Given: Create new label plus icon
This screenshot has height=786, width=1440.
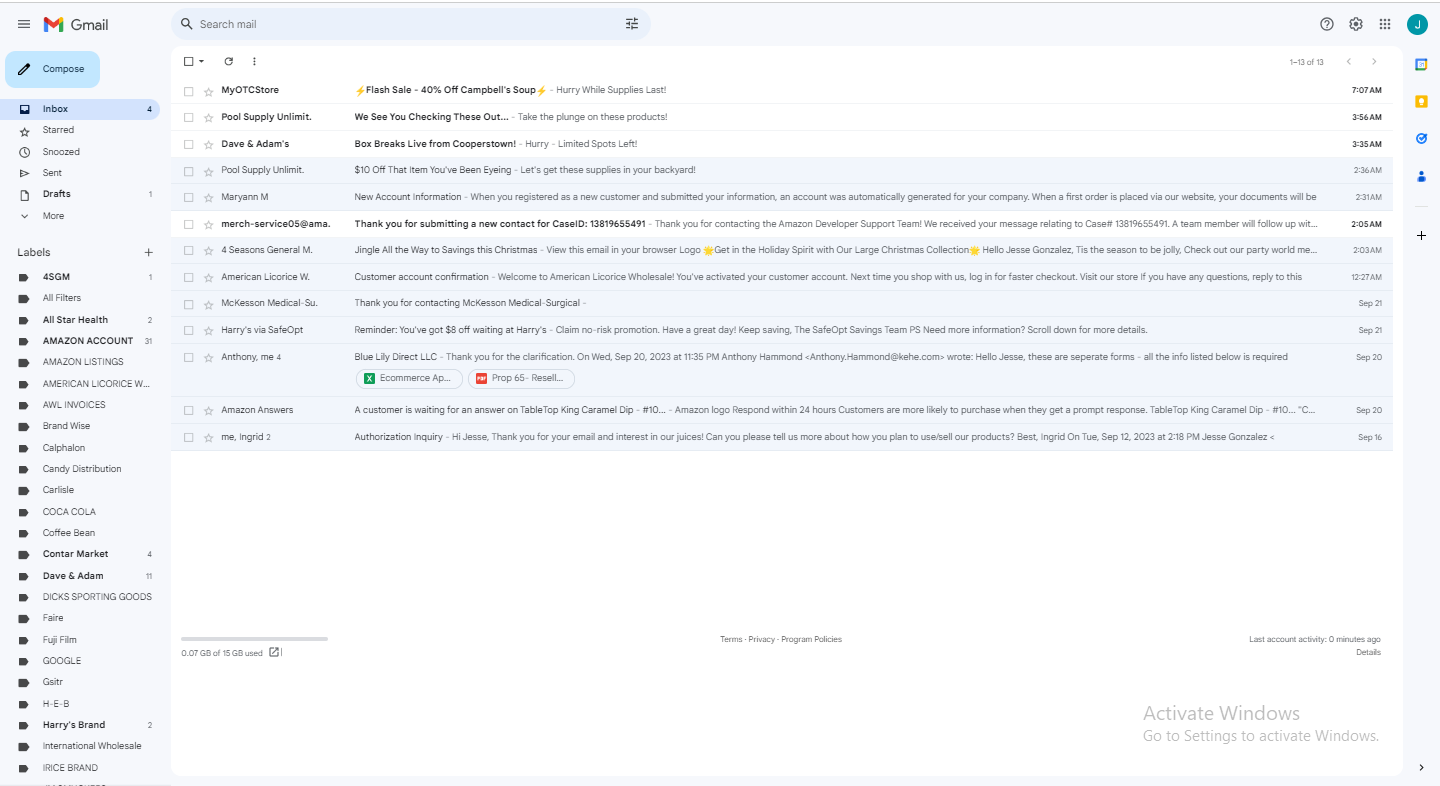Looking at the screenshot, I should pos(148,253).
